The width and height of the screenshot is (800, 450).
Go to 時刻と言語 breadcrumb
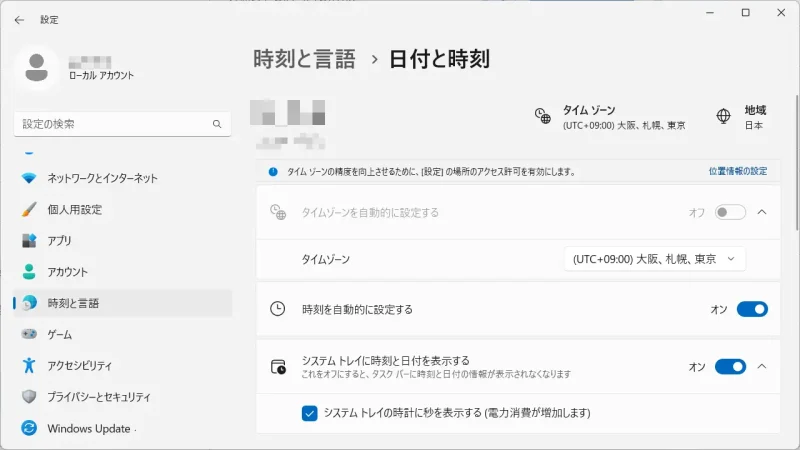pyautogui.click(x=304, y=59)
